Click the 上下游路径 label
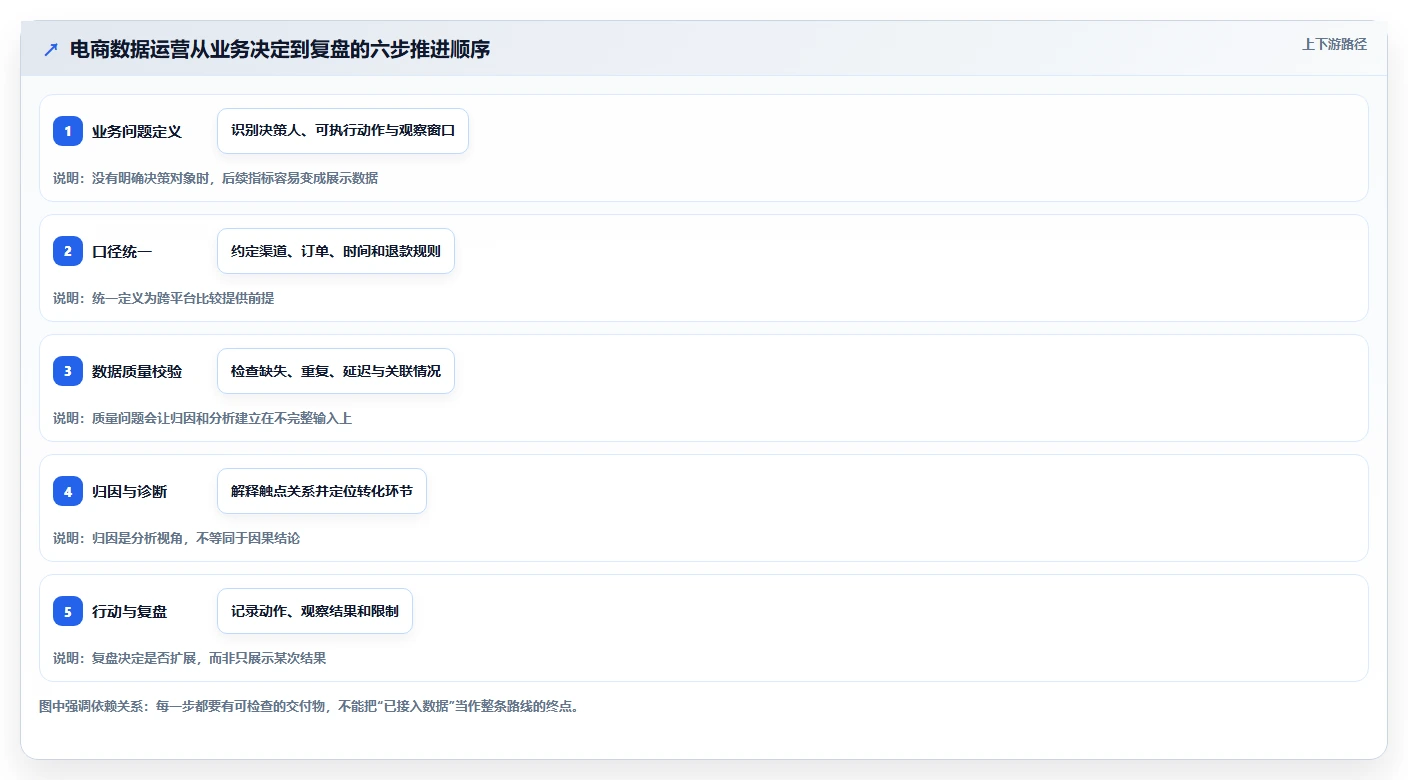 [x=1334, y=44]
